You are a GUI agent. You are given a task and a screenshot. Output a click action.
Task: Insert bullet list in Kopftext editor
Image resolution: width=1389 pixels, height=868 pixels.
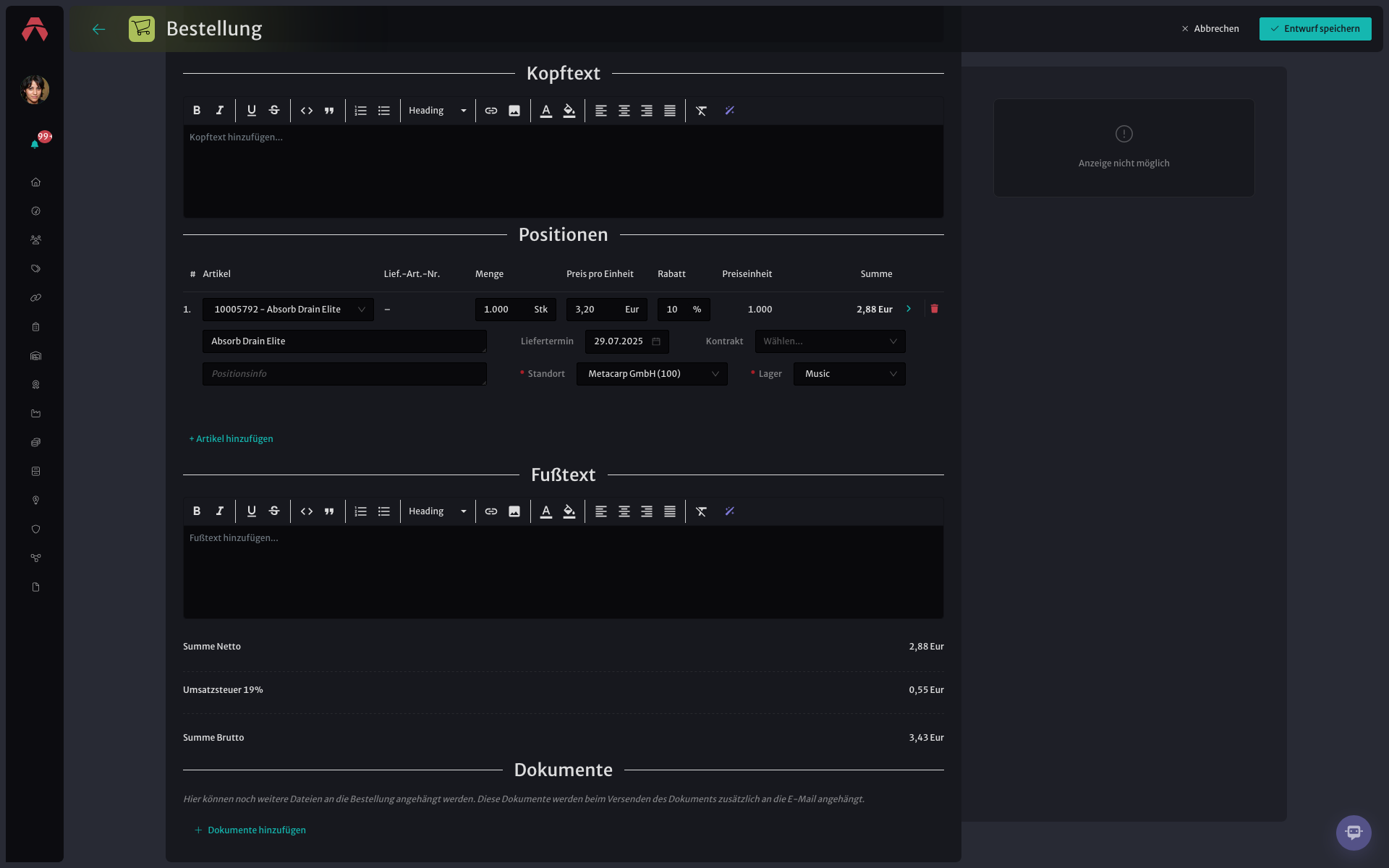pos(384,111)
